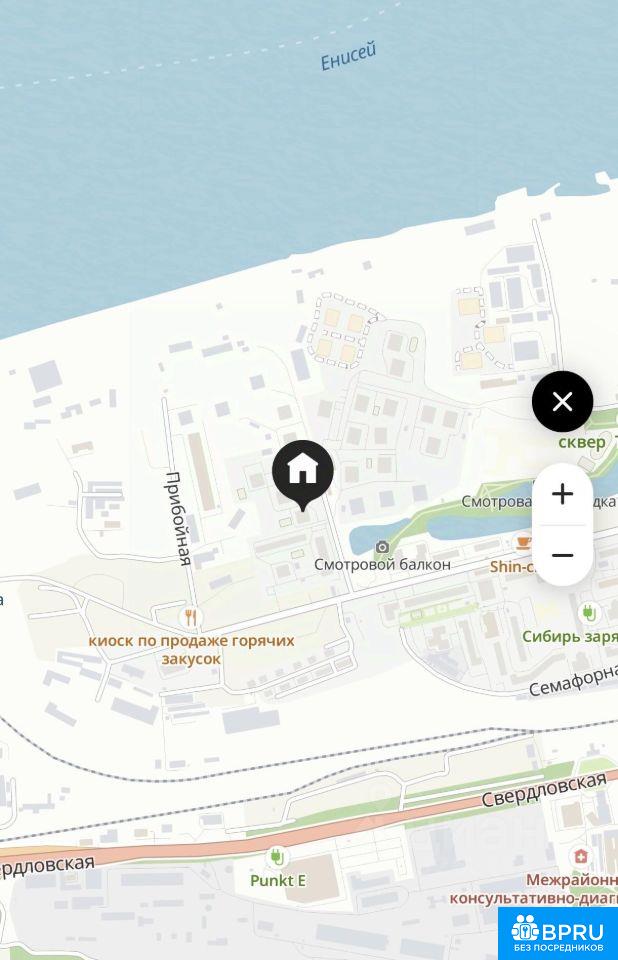Click the Смотровой балкон label
The image size is (618, 960).
pos(382,564)
